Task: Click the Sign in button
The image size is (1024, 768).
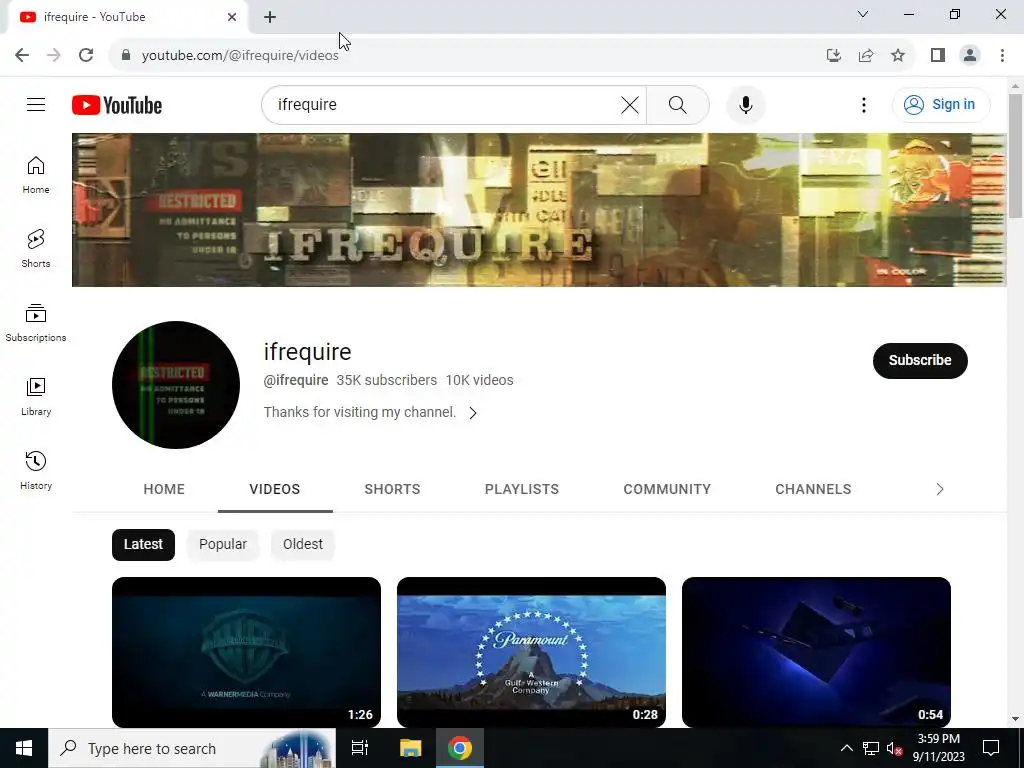Action: click(941, 104)
